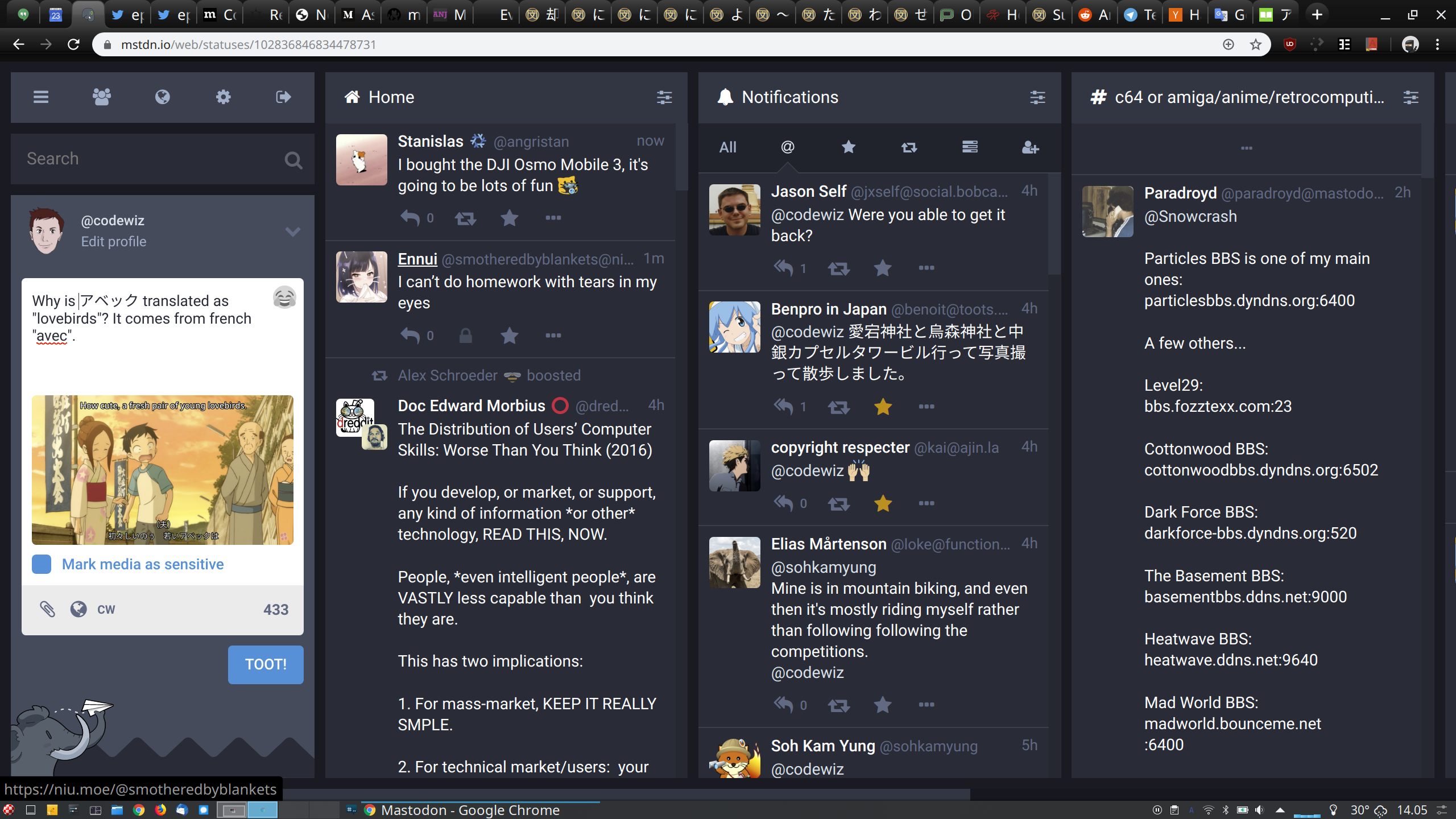Click the attached anime image thumbnail
Screen dimensions: 1456x819
pyautogui.click(x=163, y=470)
